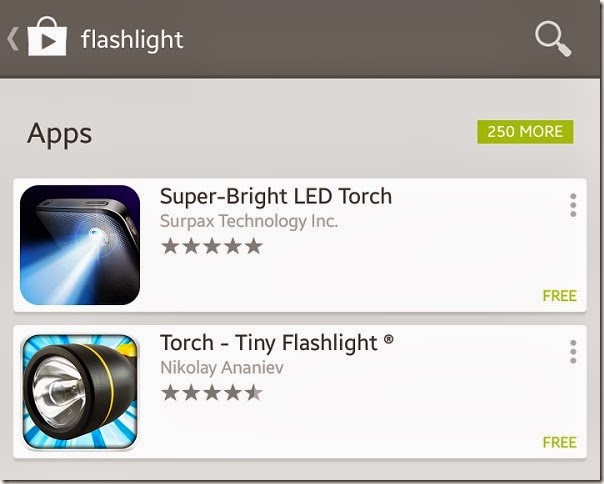Click developer name Surpax Technology Inc.

249,221
